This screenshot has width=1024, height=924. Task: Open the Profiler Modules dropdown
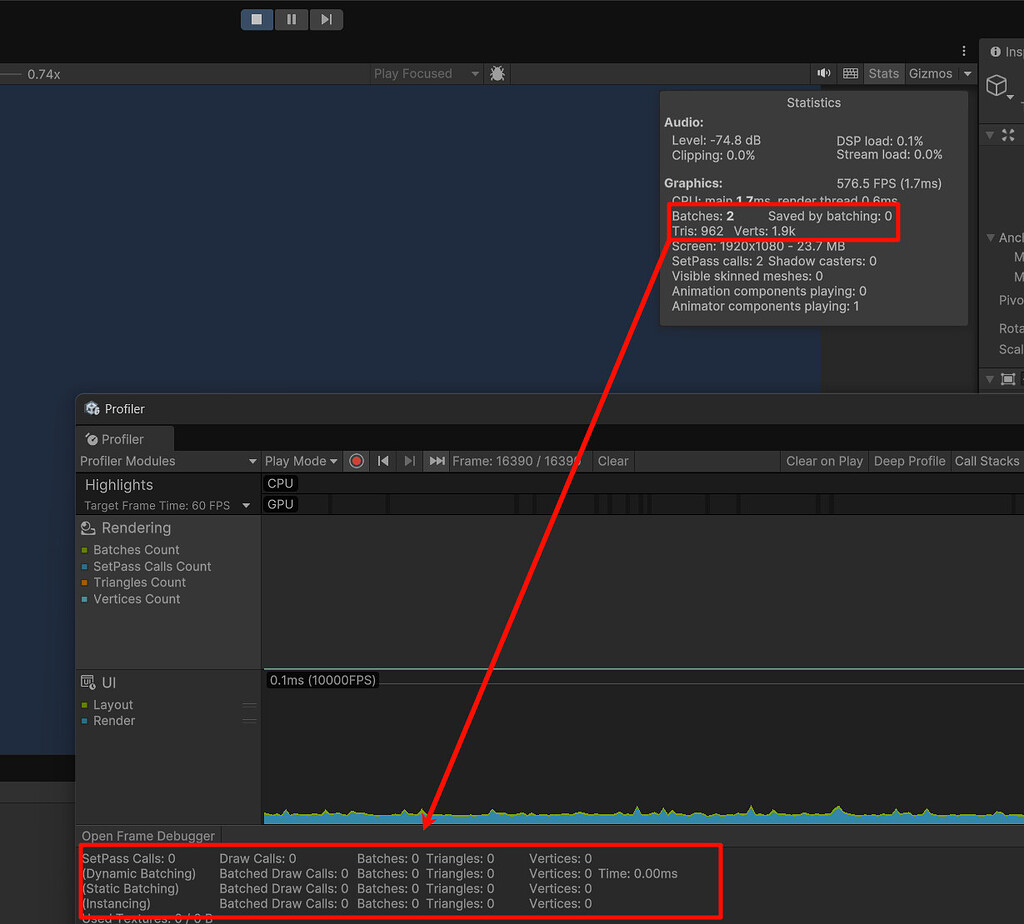click(167, 461)
